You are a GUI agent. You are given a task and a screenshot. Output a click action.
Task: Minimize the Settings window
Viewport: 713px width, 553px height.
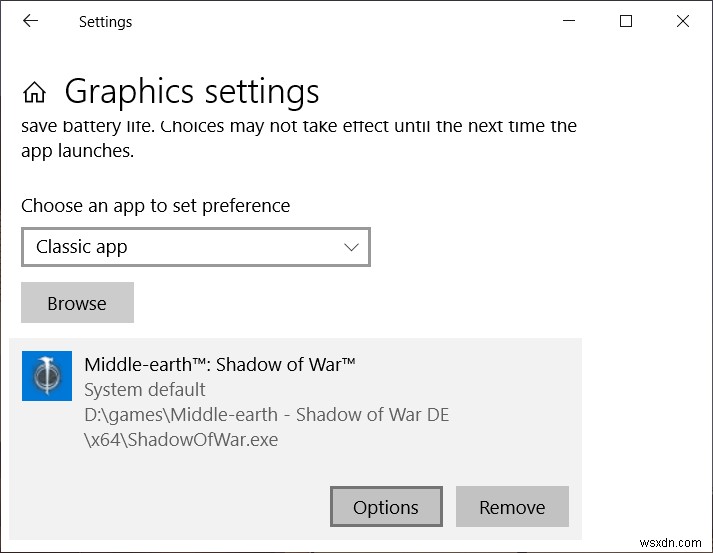tap(569, 21)
